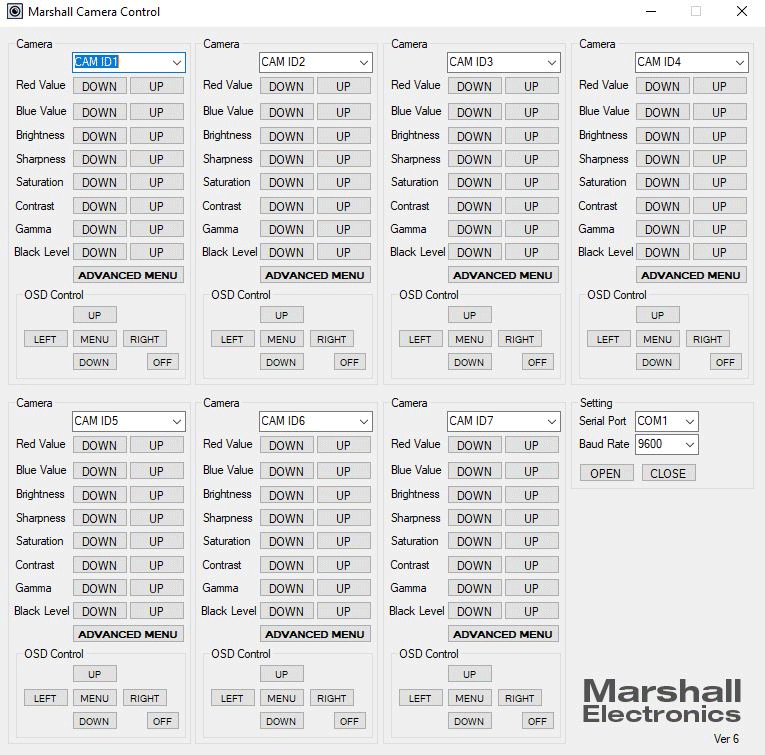
Task: Click OSD Control UP for CAM ID5
Action: [95, 674]
